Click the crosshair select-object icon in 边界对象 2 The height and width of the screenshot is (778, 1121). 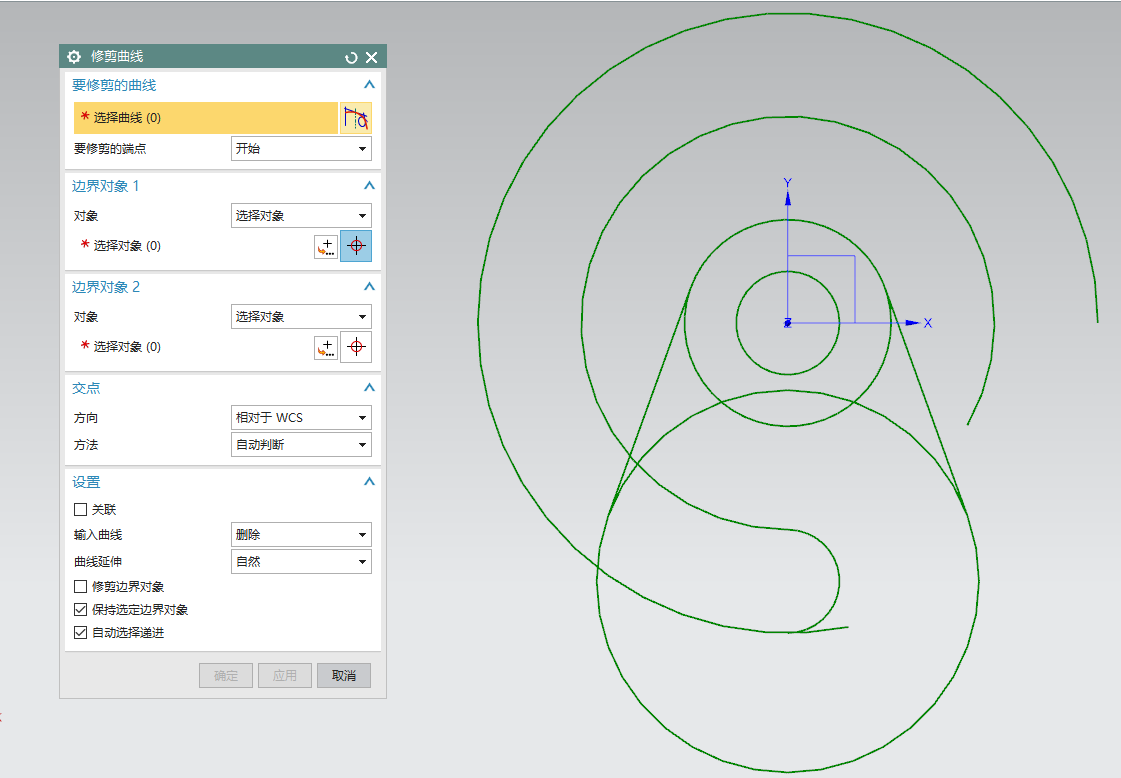click(x=356, y=347)
